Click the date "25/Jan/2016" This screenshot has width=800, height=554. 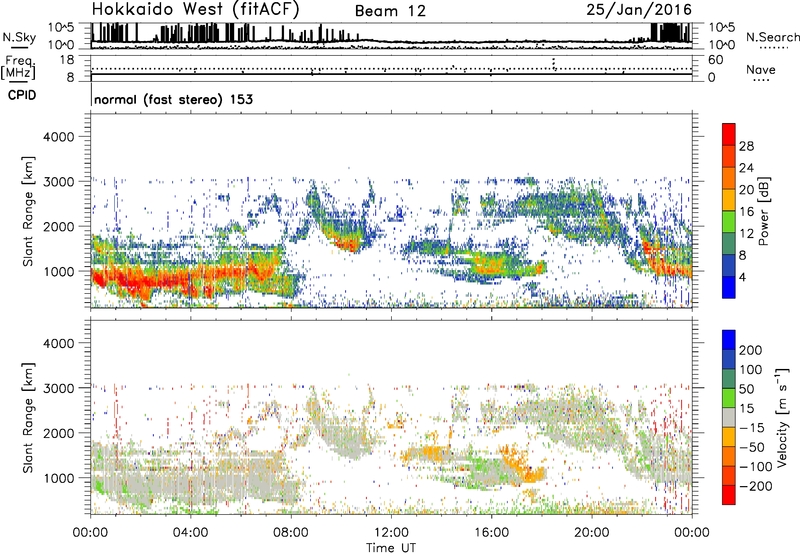(639, 9)
